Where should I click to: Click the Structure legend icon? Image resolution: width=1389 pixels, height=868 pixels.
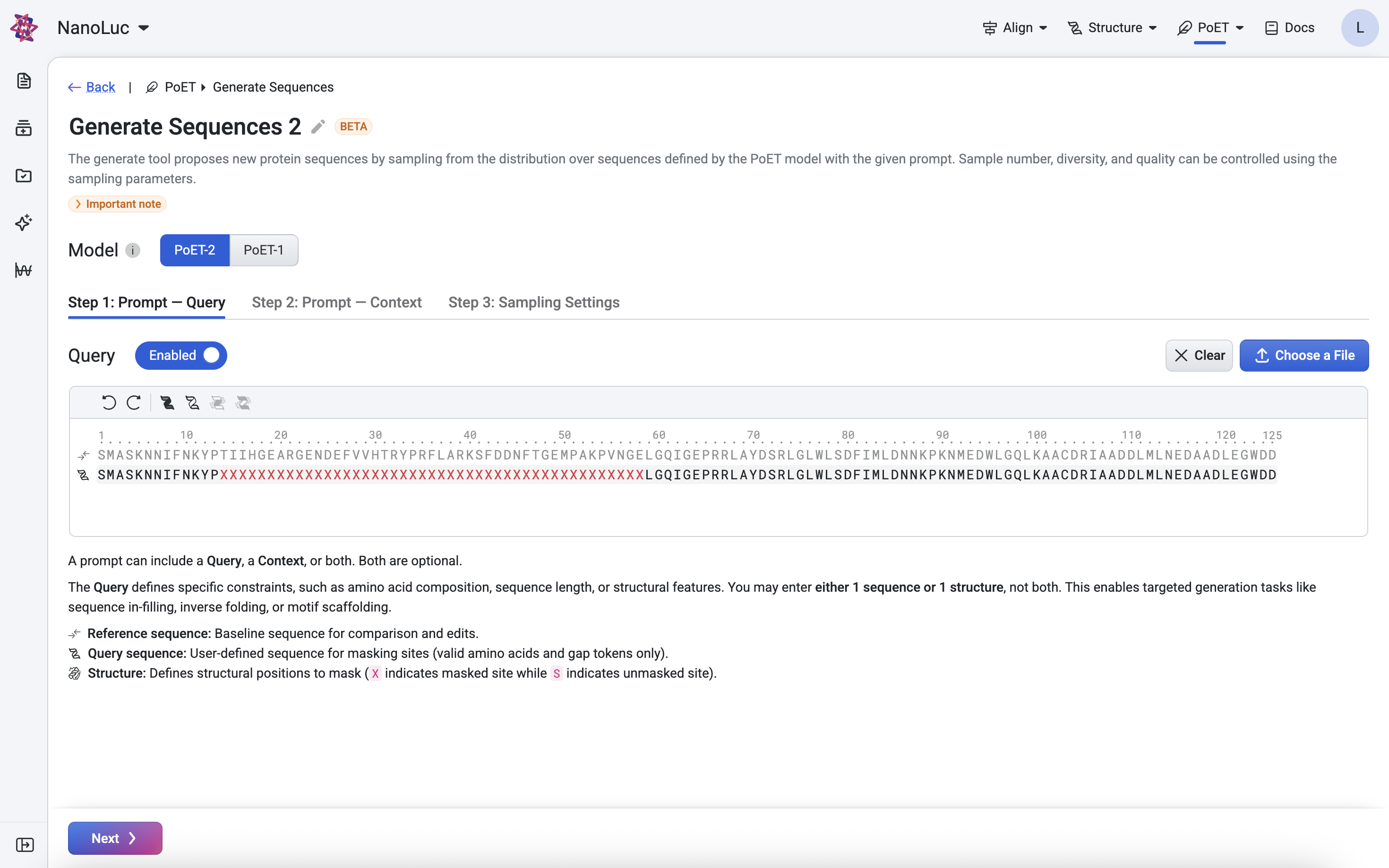pos(74,673)
